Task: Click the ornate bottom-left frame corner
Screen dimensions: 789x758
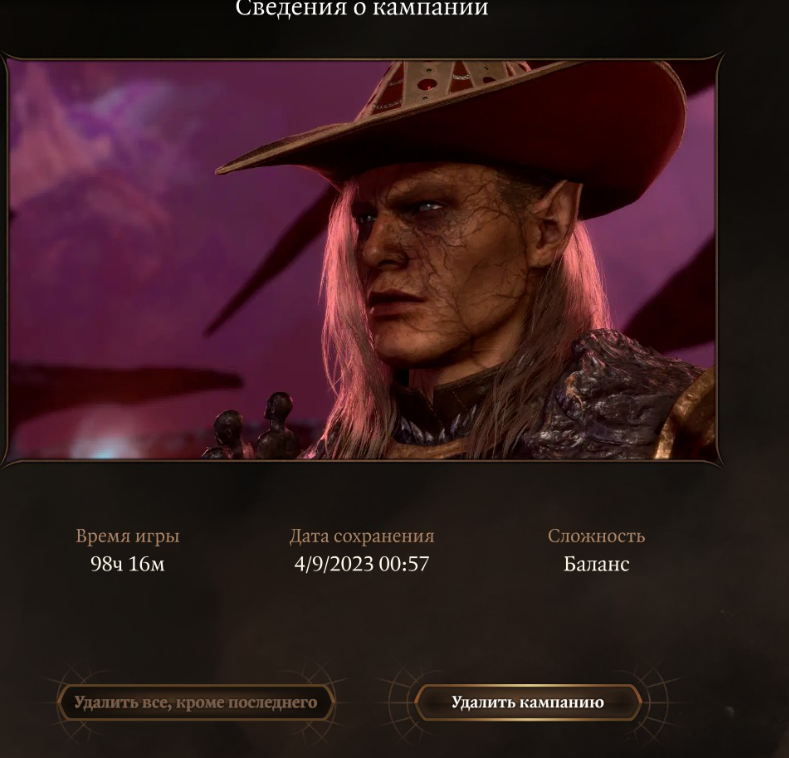Action: 6,456
